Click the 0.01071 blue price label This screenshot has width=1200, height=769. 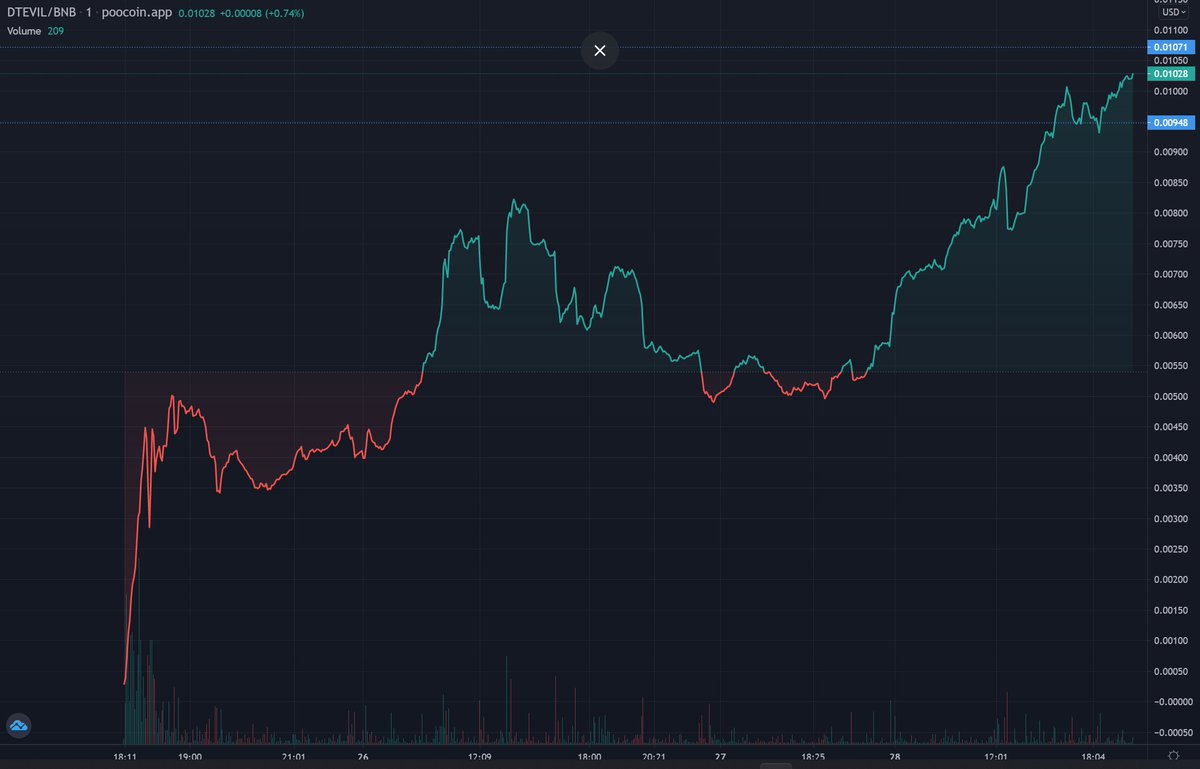[x=1170, y=47]
